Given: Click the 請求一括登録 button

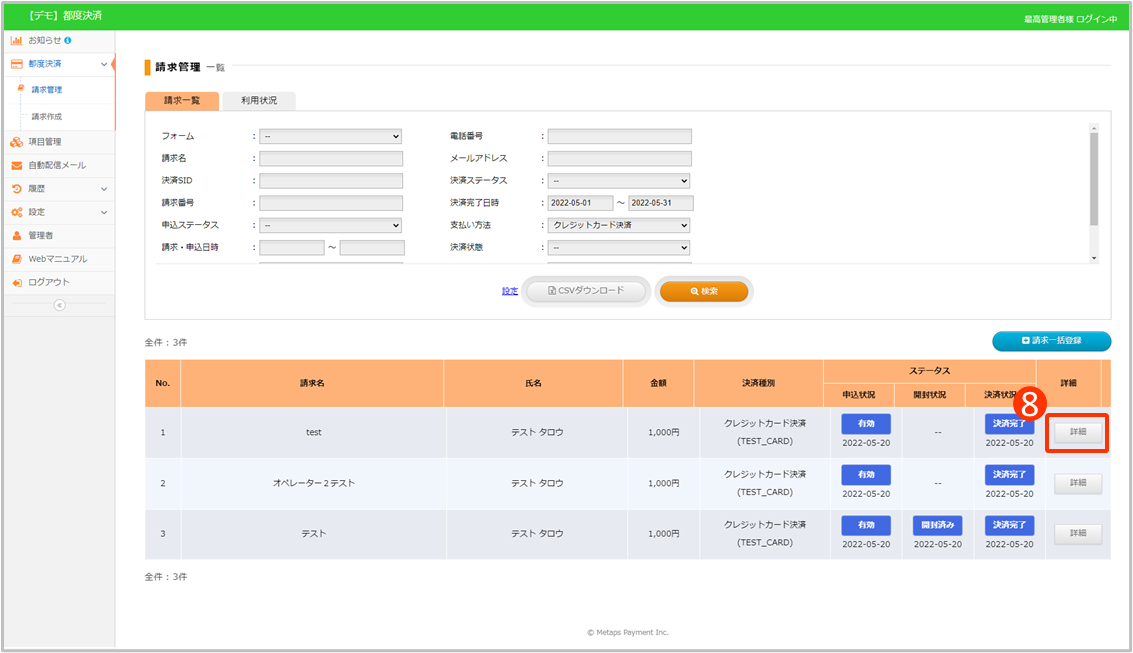Looking at the screenshot, I should 1051,341.
